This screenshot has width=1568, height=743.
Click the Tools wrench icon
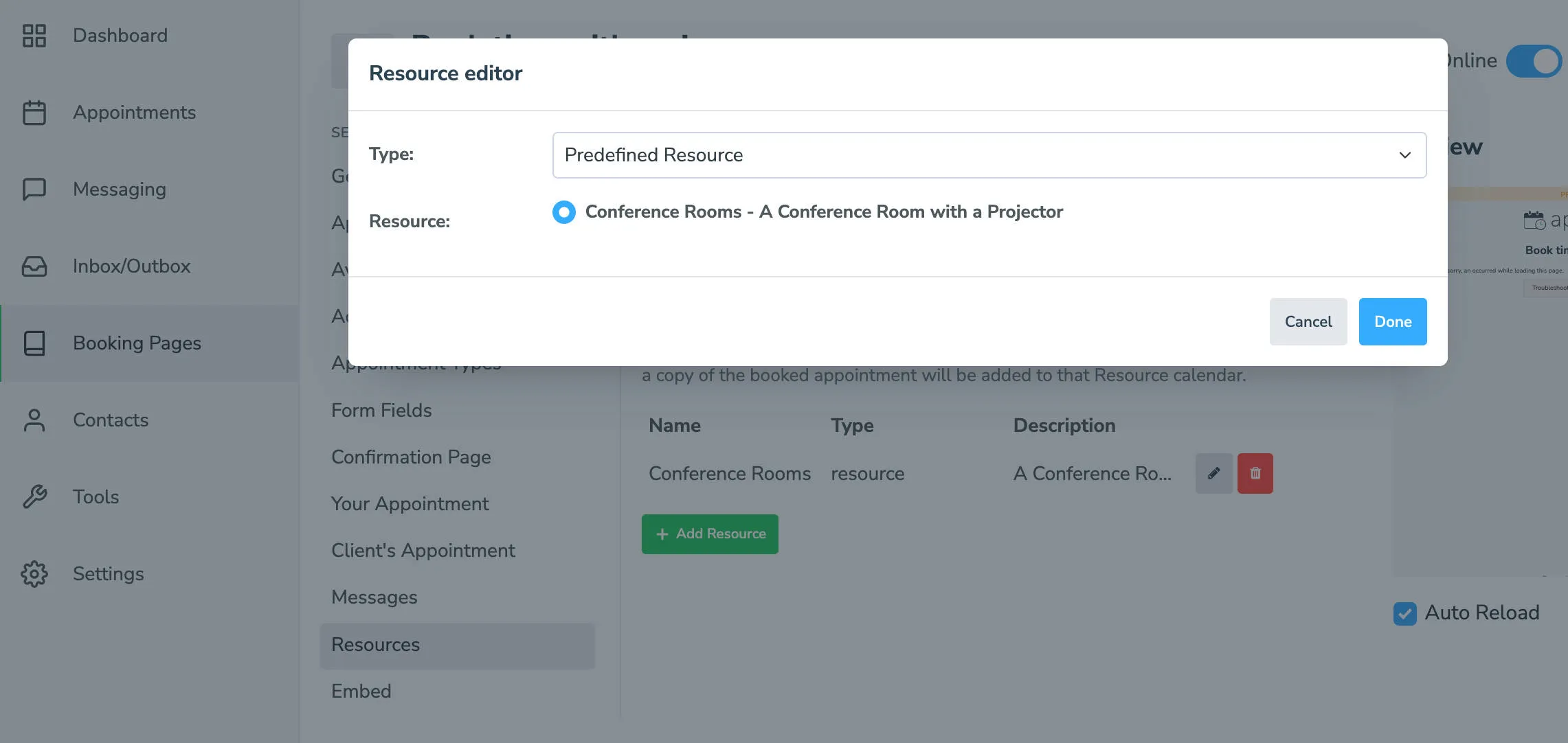[34, 497]
